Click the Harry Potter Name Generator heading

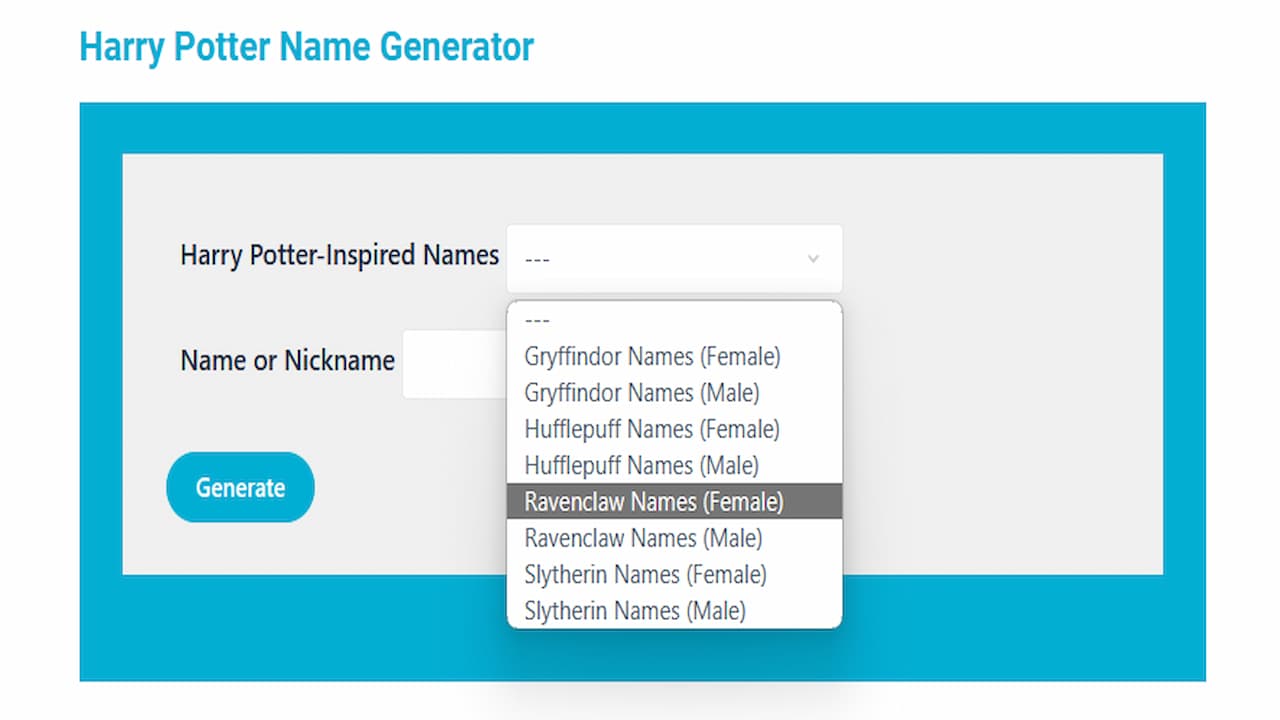(x=306, y=47)
